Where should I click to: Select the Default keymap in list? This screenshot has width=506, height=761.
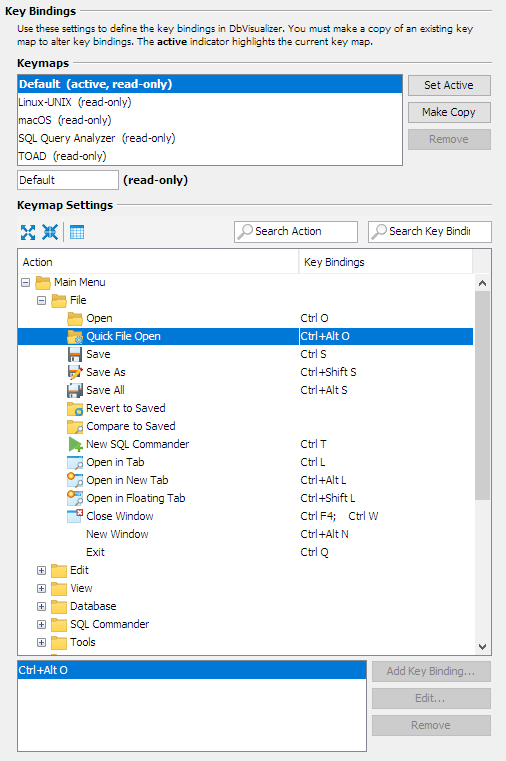210,84
